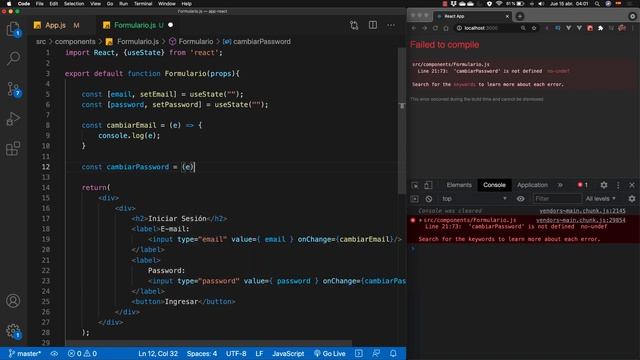Bookmark the page with the star icon
The width and height of the screenshot is (640, 360).
click(x=534, y=28)
